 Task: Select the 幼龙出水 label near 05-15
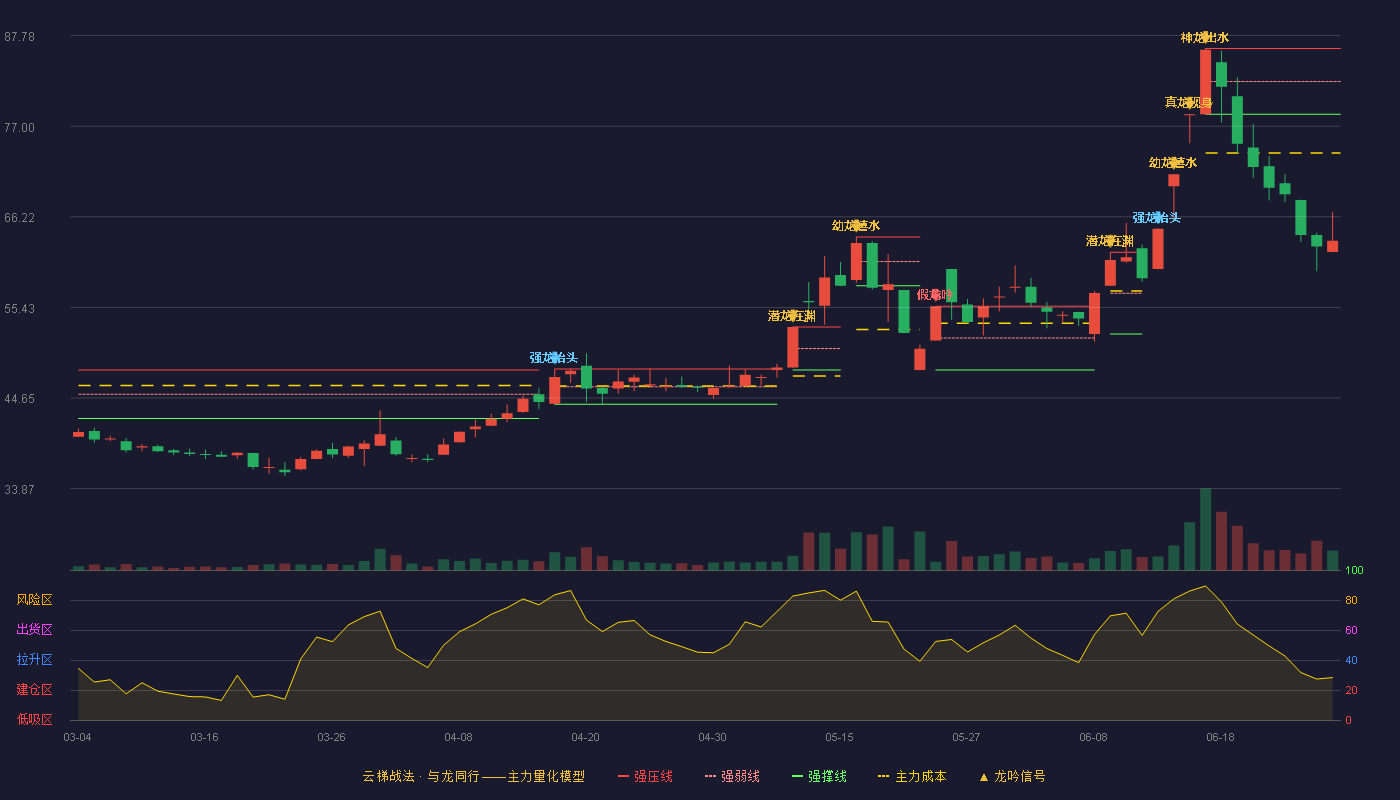(856, 225)
